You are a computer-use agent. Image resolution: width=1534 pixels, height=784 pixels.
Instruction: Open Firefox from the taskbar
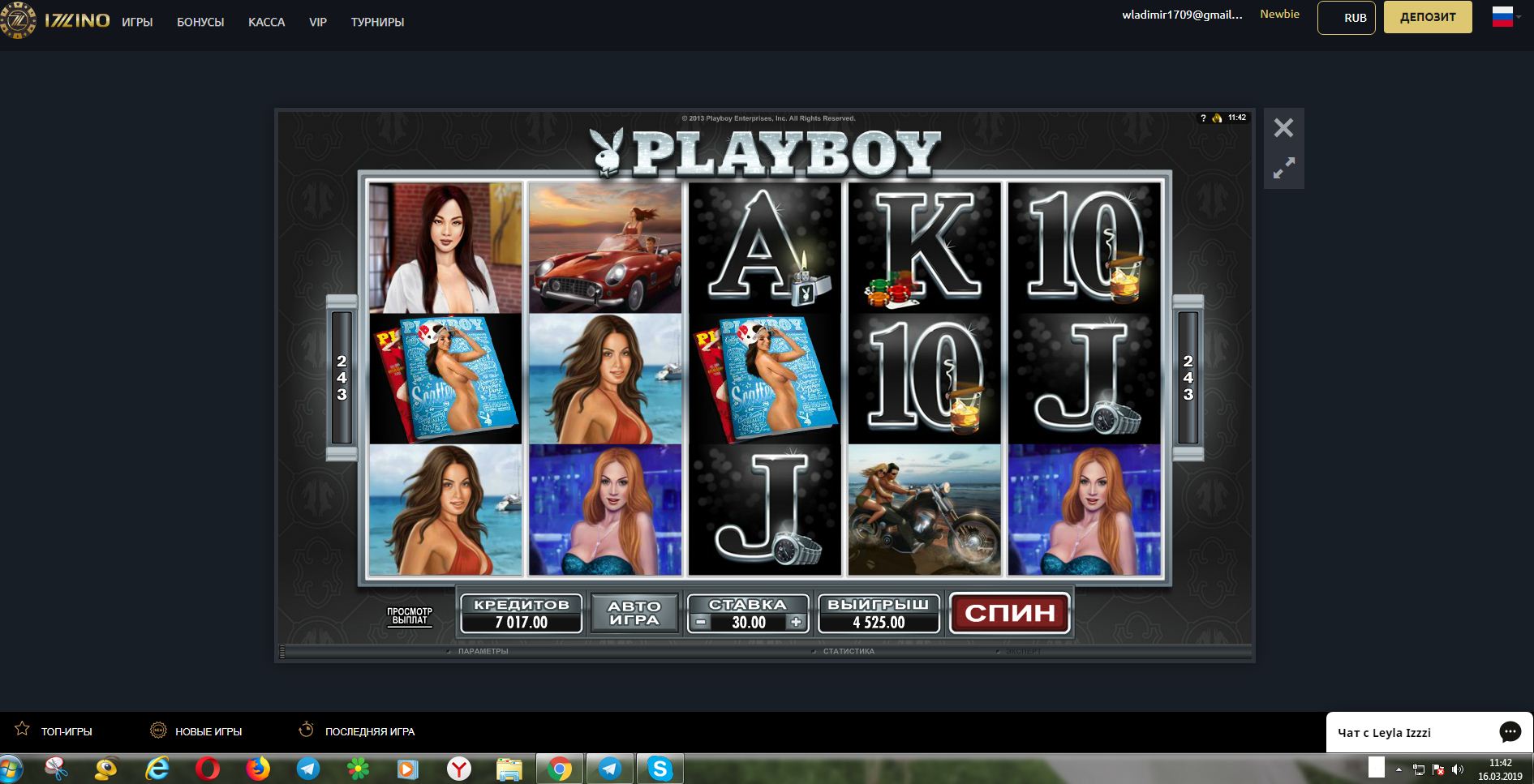pos(257,768)
